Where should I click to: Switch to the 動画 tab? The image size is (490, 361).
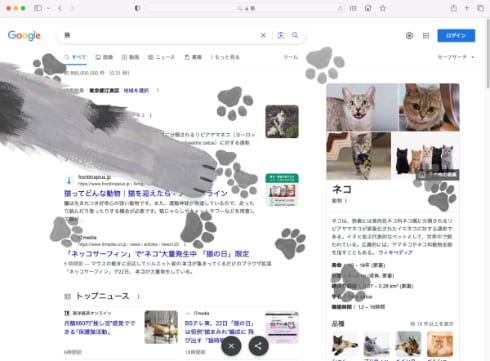130,57
